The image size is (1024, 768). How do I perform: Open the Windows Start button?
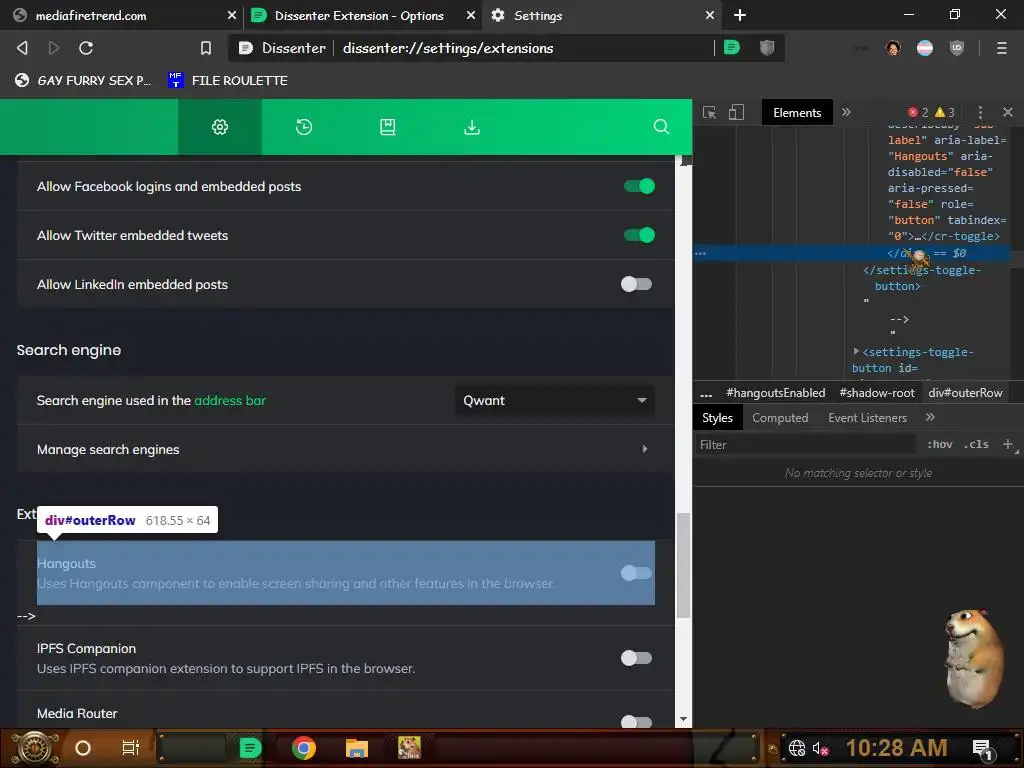35,748
